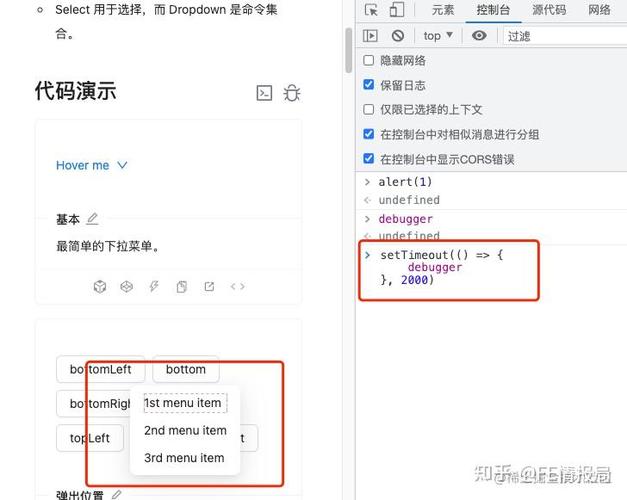Click the bottom placement button
The height and width of the screenshot is (500, 627).
(x=186, y=369)
